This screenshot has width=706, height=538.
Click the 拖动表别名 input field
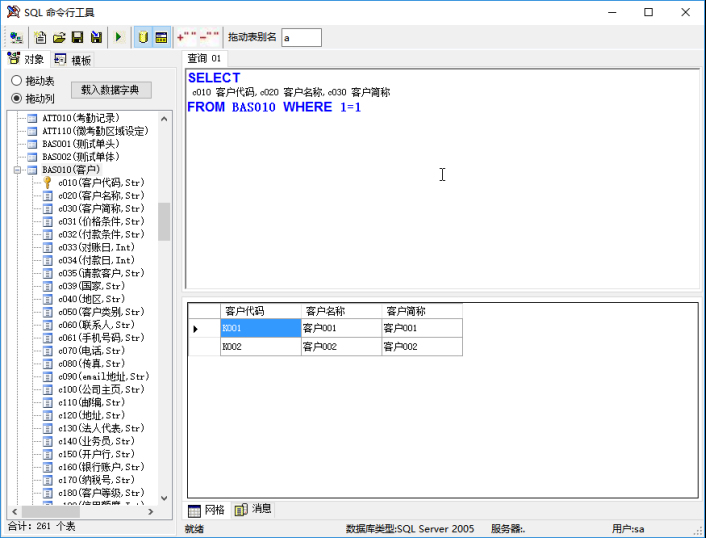[301, 37]
